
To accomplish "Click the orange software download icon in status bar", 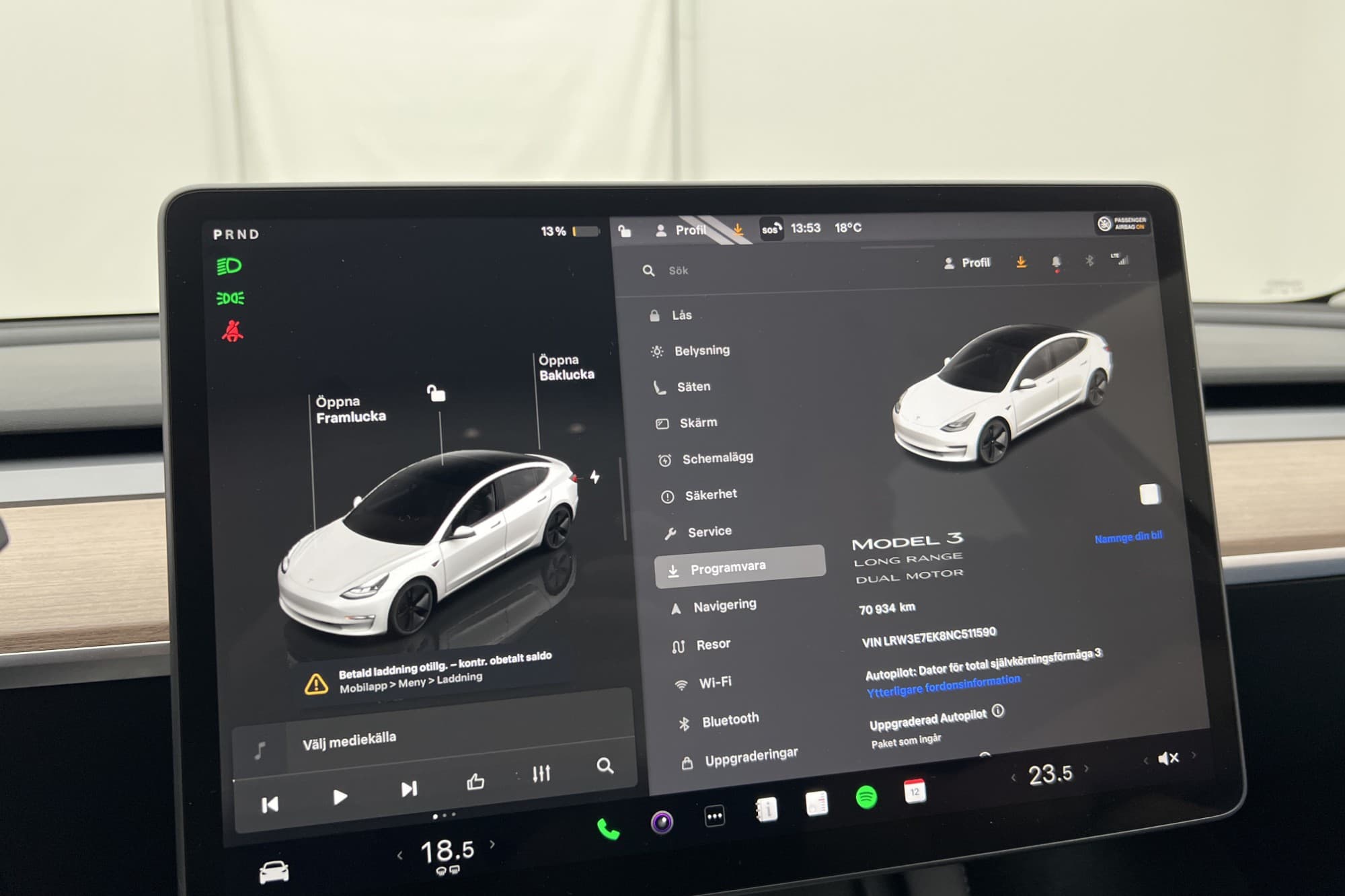I will (738, 229).
